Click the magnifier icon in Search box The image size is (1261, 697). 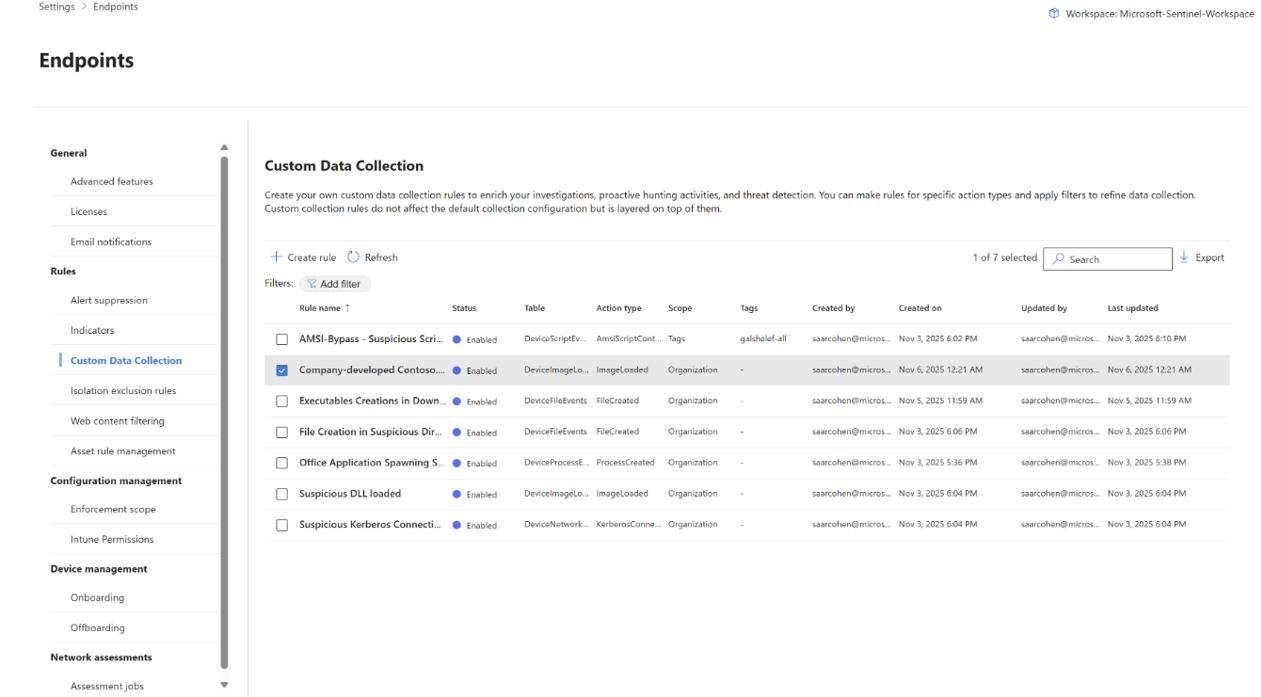[1059, 259]
